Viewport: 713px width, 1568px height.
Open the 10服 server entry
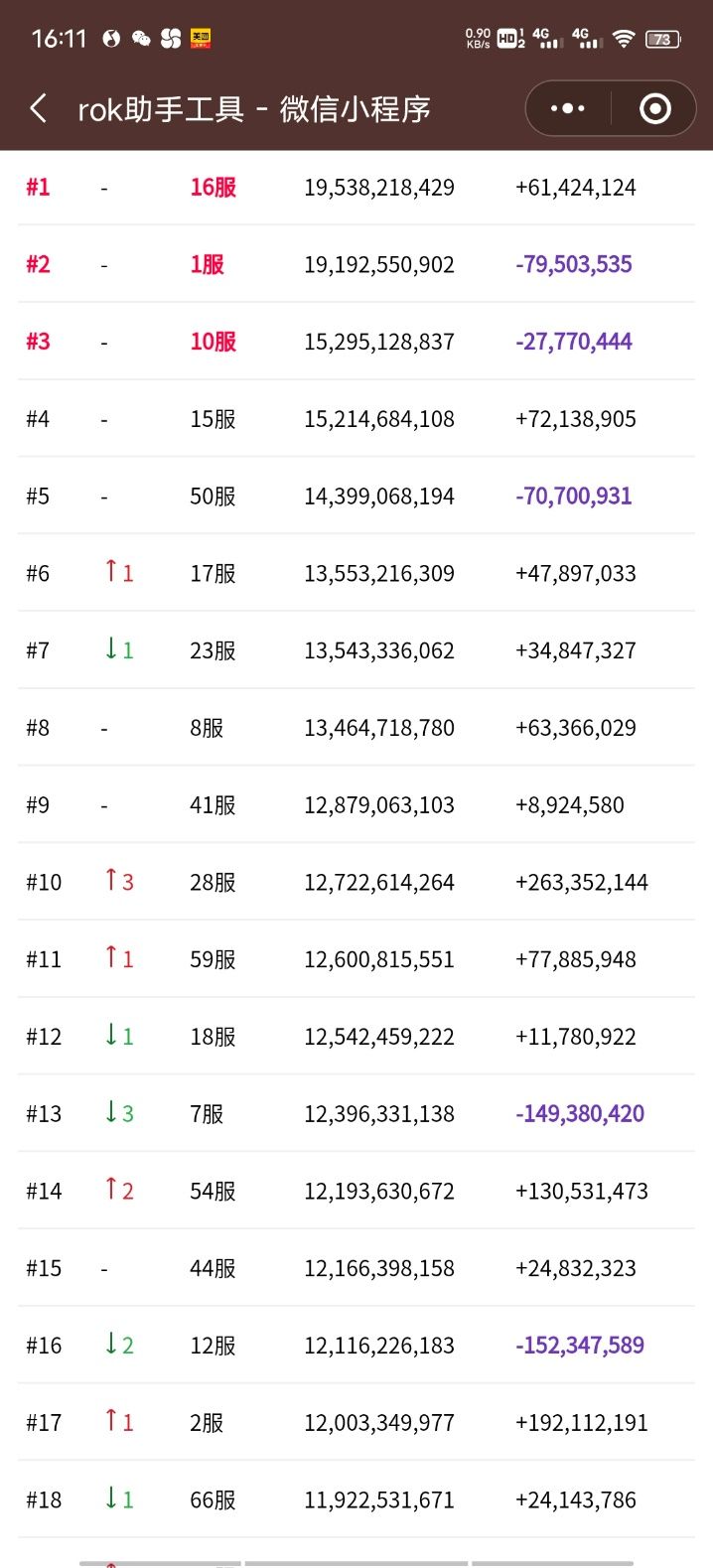click(x=213, y=342)
